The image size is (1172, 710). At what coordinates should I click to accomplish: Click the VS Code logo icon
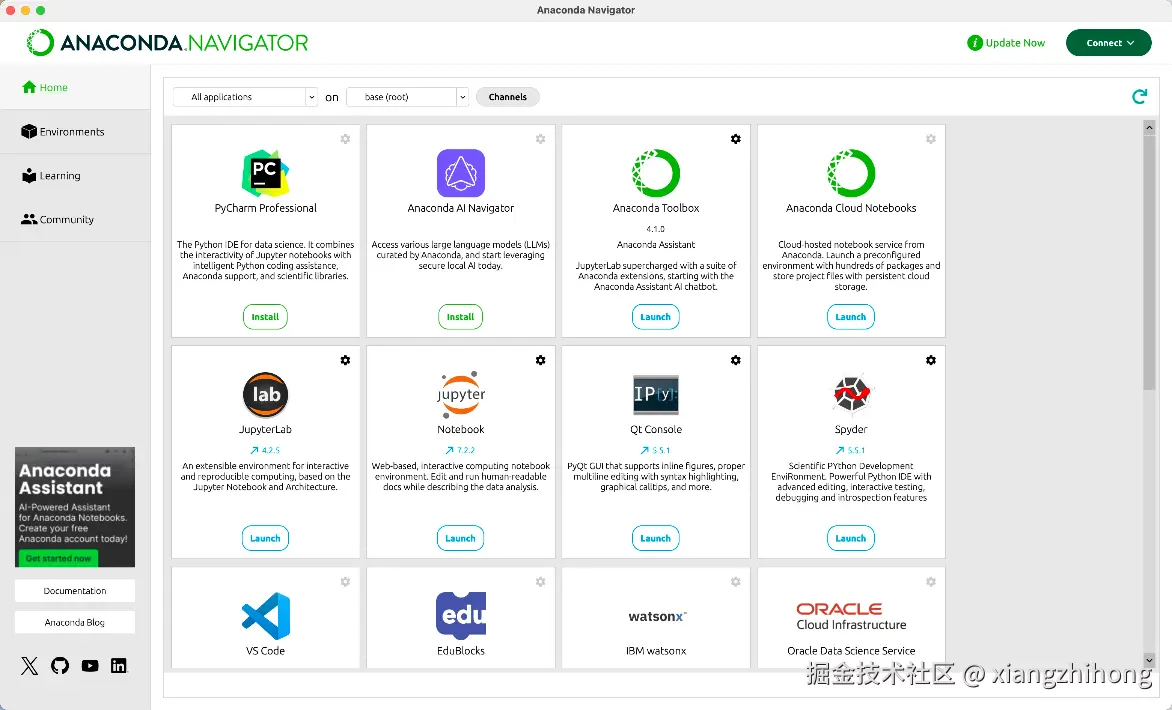point(265,616)
